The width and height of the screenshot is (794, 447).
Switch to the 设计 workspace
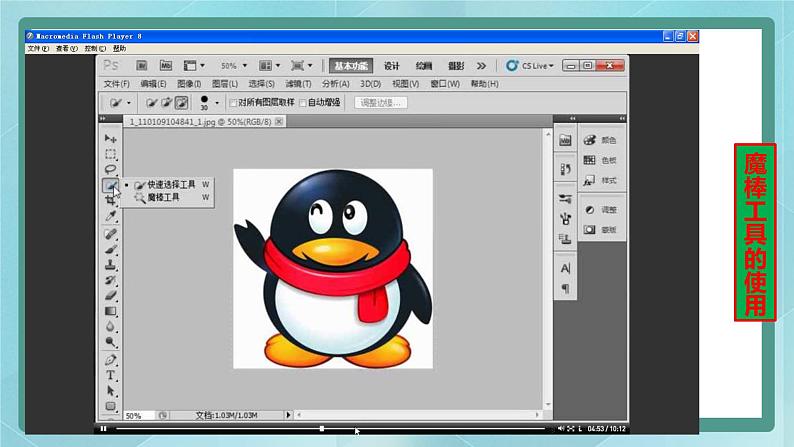(391, 66)
